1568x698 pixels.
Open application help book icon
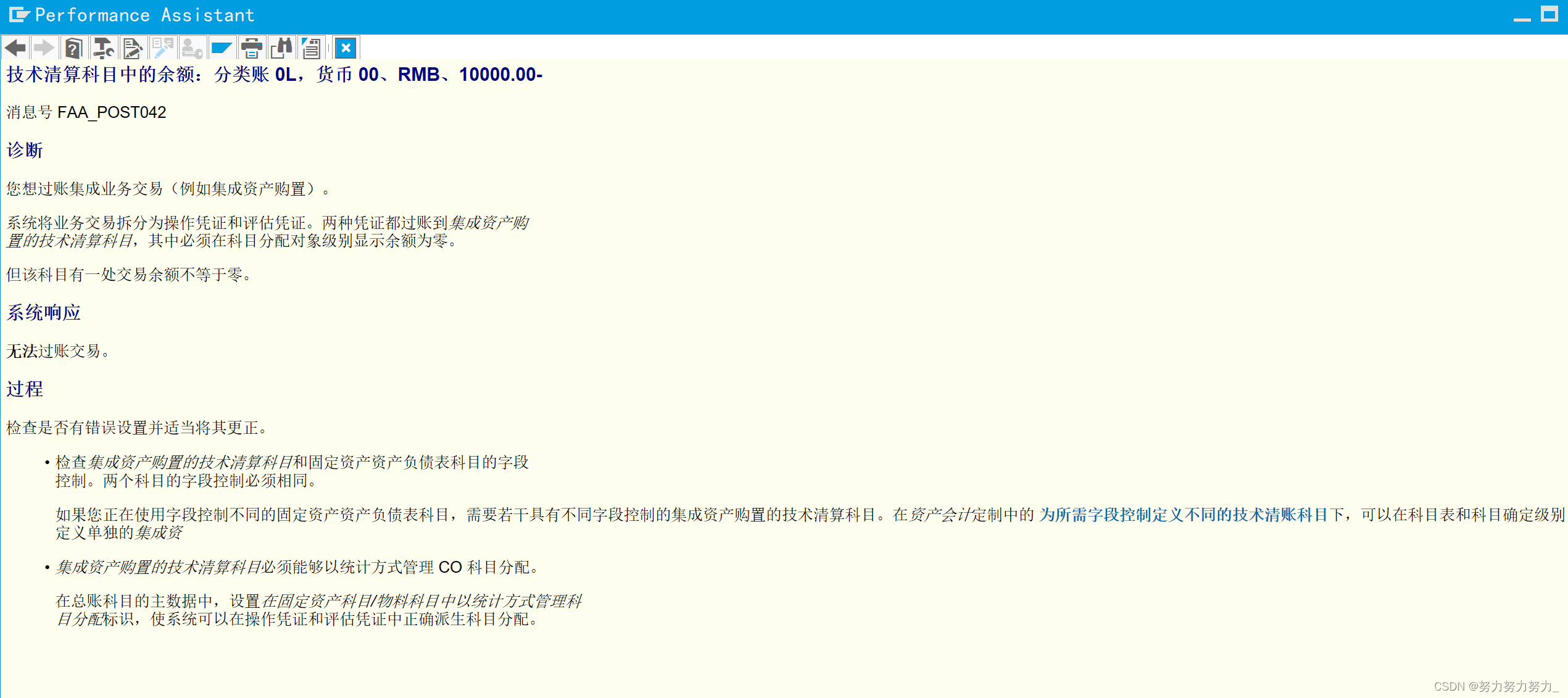coord(73,48)
